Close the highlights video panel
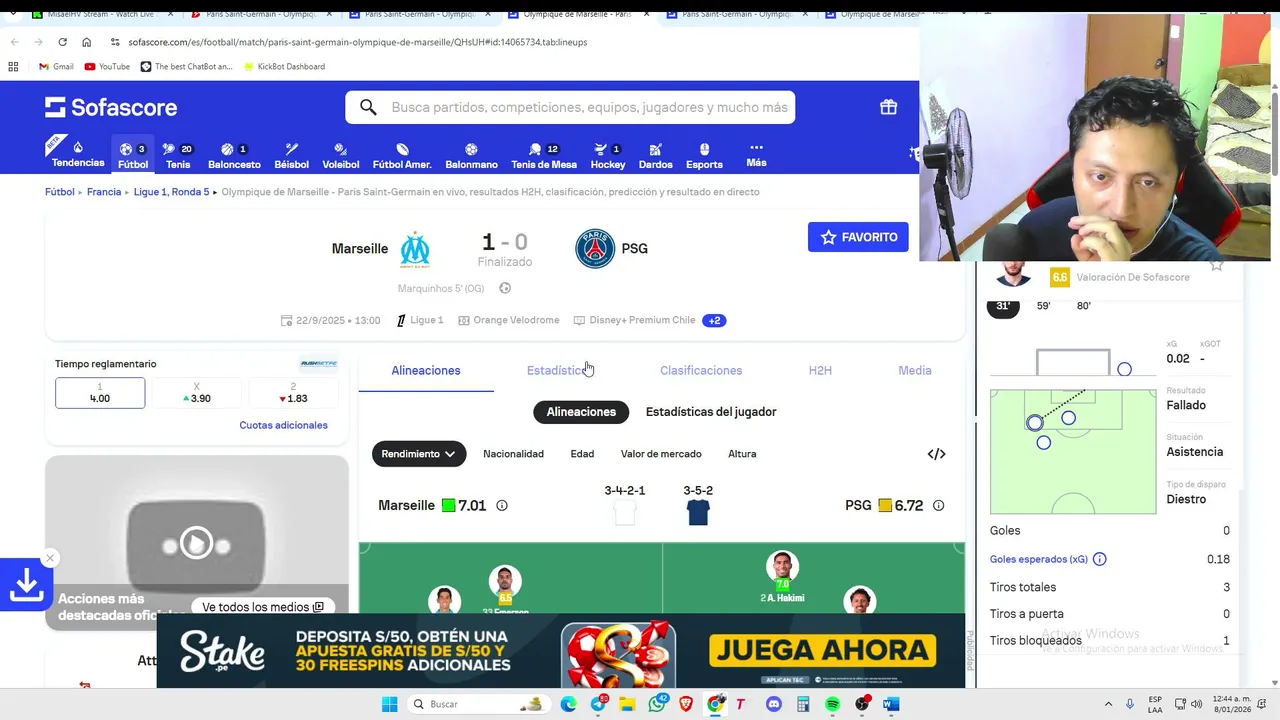The height and width of the screenshot is (720, 1280). click(50, 558)
